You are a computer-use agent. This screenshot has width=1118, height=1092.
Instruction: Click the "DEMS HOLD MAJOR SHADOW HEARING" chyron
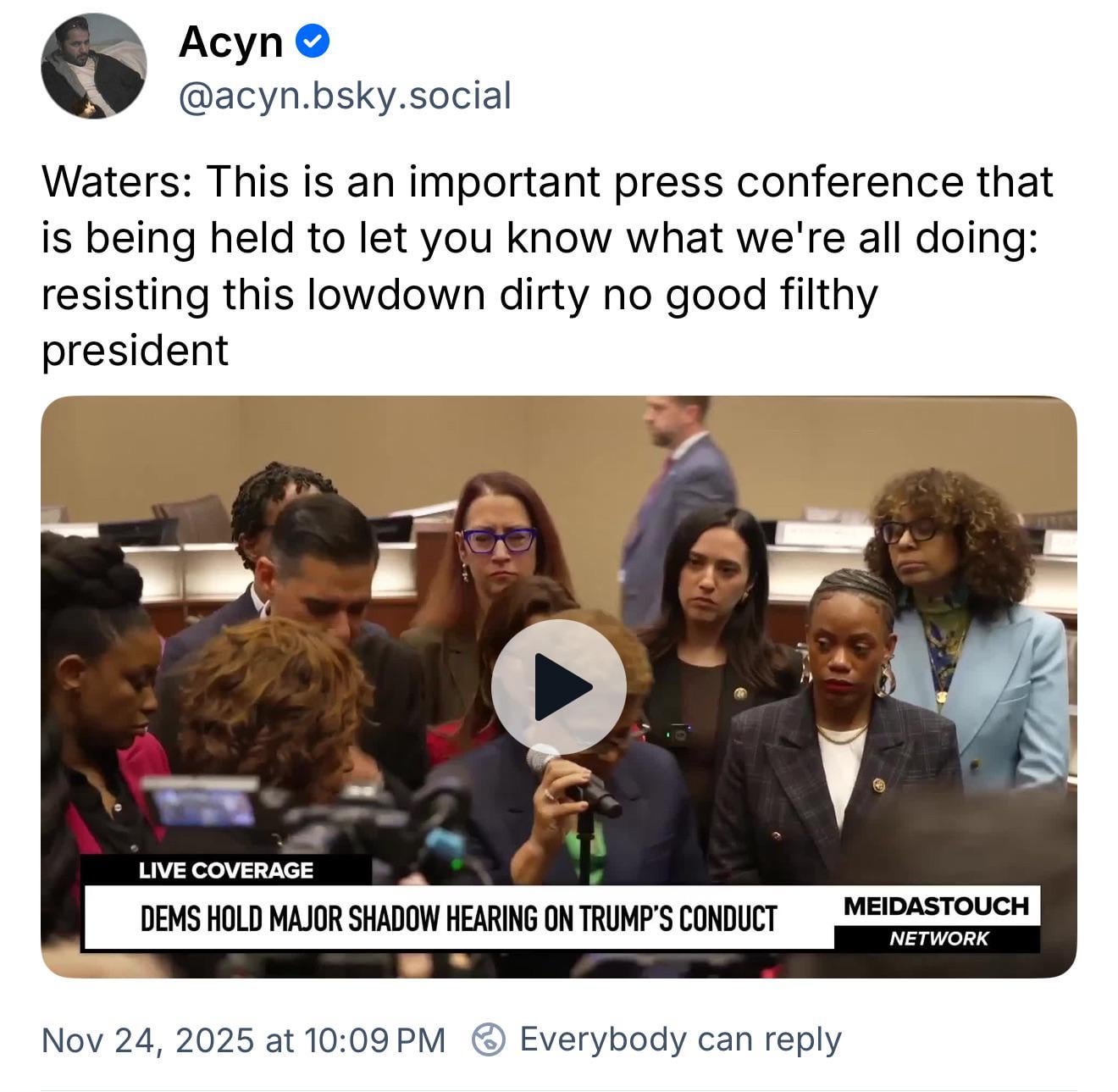click(457, 918)
